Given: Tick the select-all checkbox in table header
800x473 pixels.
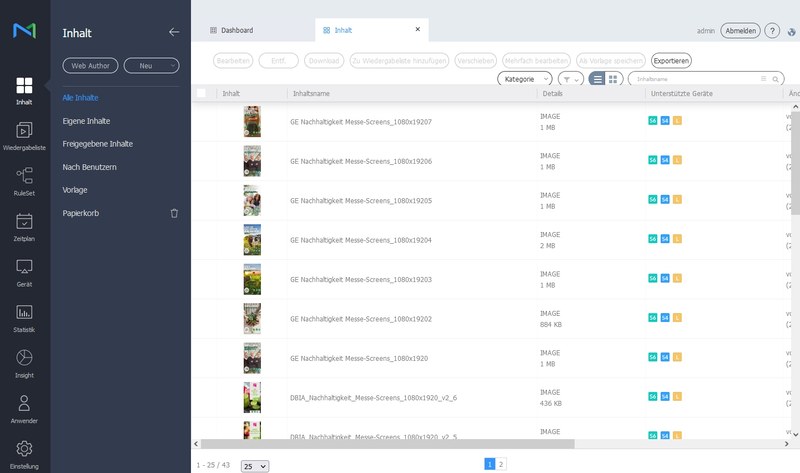Looking at the screenshot, I should point(201,93).
